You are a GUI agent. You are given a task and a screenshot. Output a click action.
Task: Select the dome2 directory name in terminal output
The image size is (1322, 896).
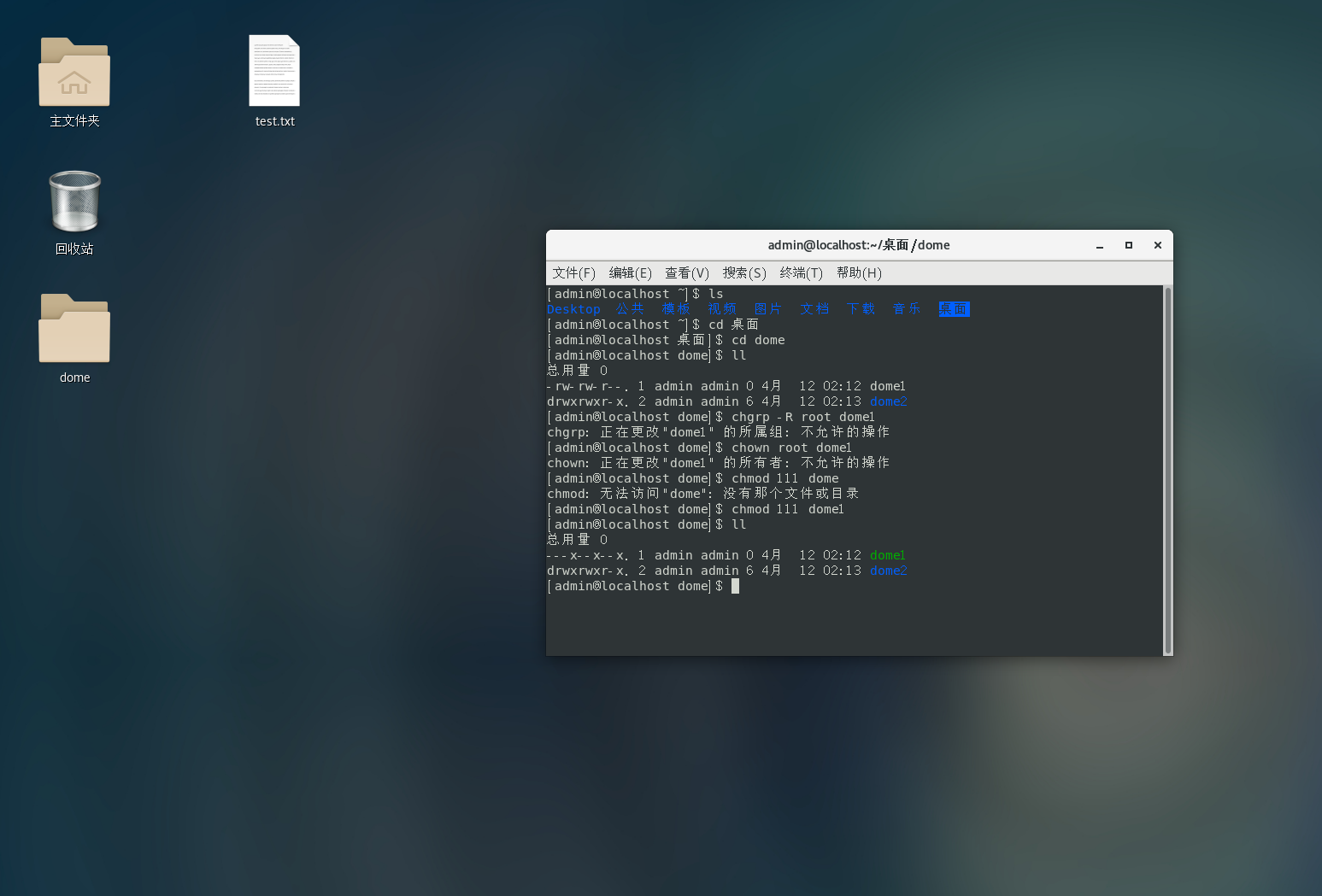pyautogui.click(x=888, y=401)
